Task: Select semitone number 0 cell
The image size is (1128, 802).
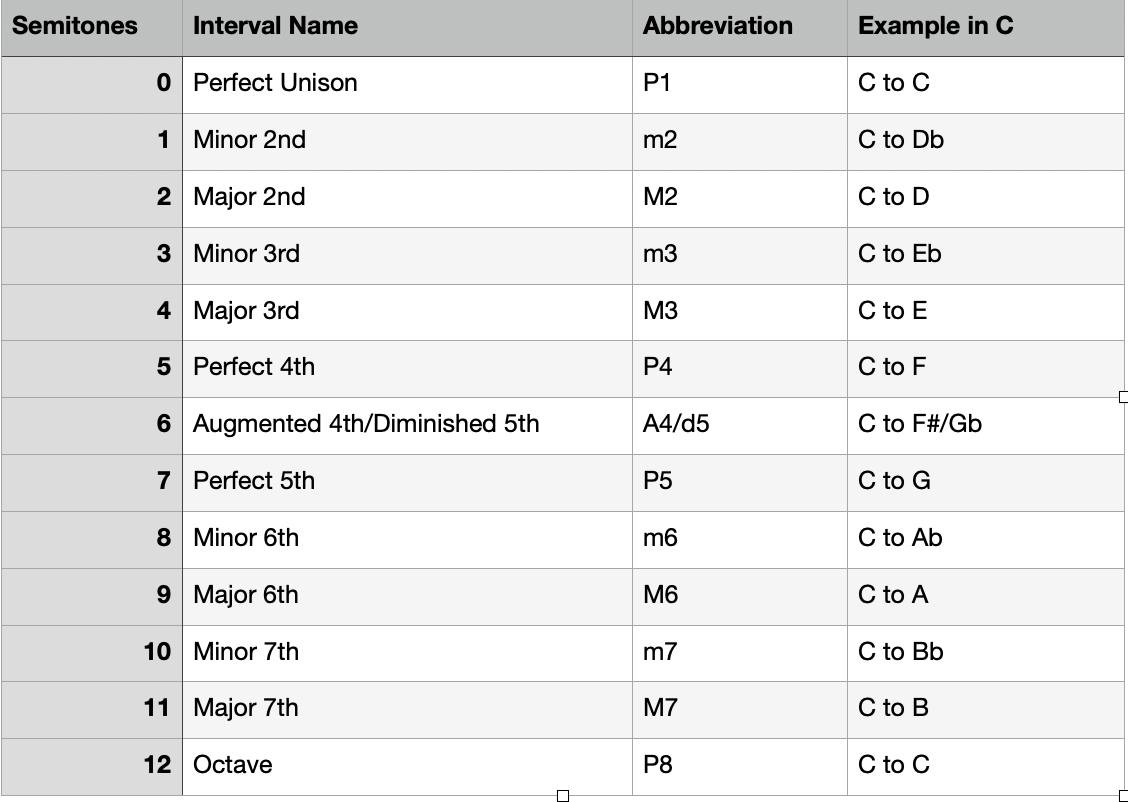Action: pos(91,84)
